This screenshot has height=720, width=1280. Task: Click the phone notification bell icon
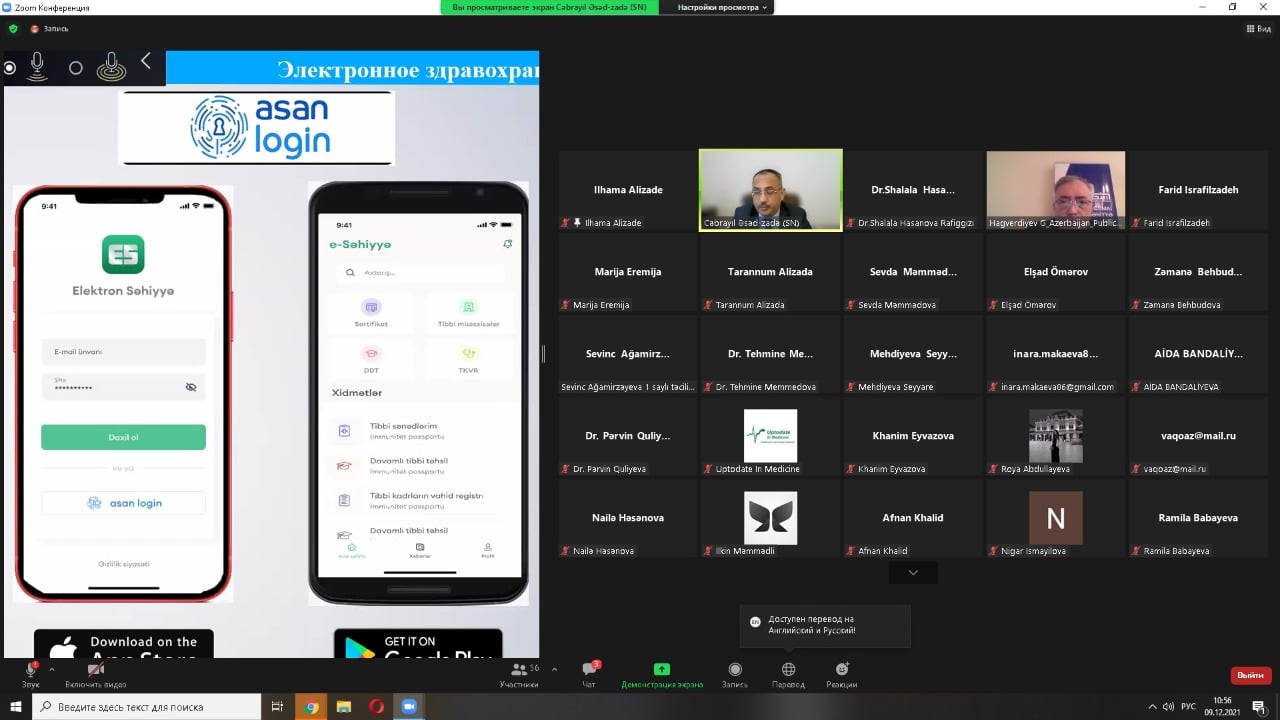tap(508, 244)
